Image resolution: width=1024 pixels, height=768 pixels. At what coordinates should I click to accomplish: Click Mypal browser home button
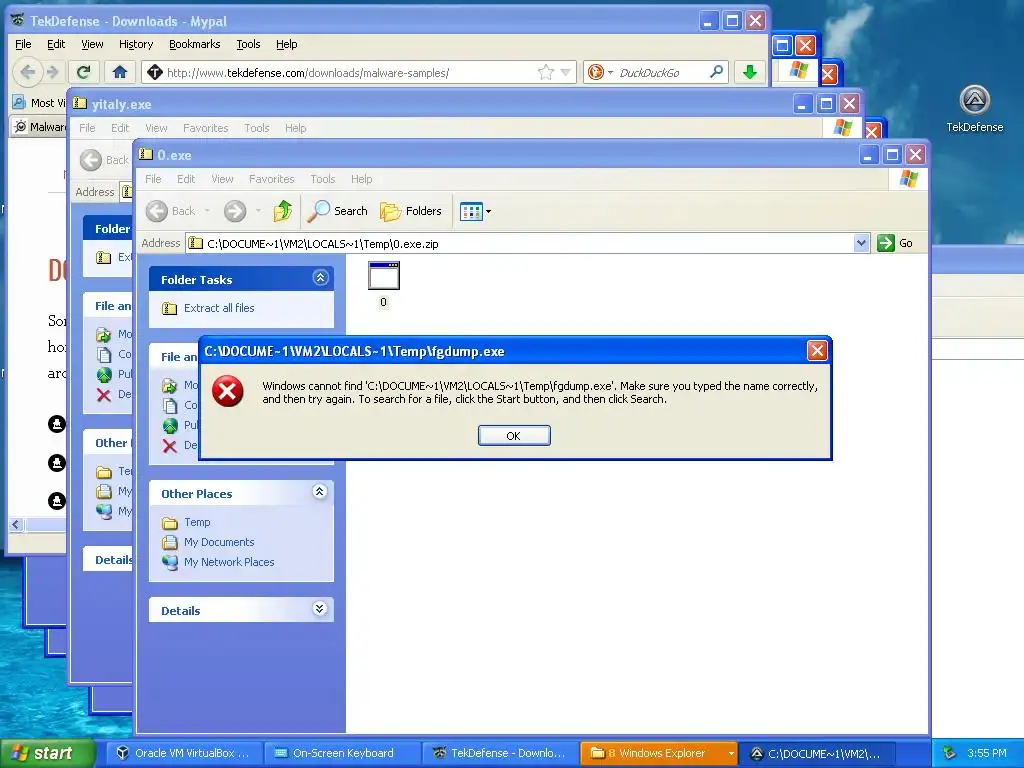(120, 72)
